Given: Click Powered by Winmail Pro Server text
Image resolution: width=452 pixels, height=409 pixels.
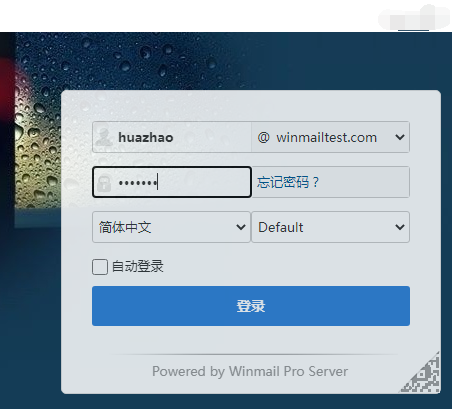Looking at the screenshot, I should point(250,371).
